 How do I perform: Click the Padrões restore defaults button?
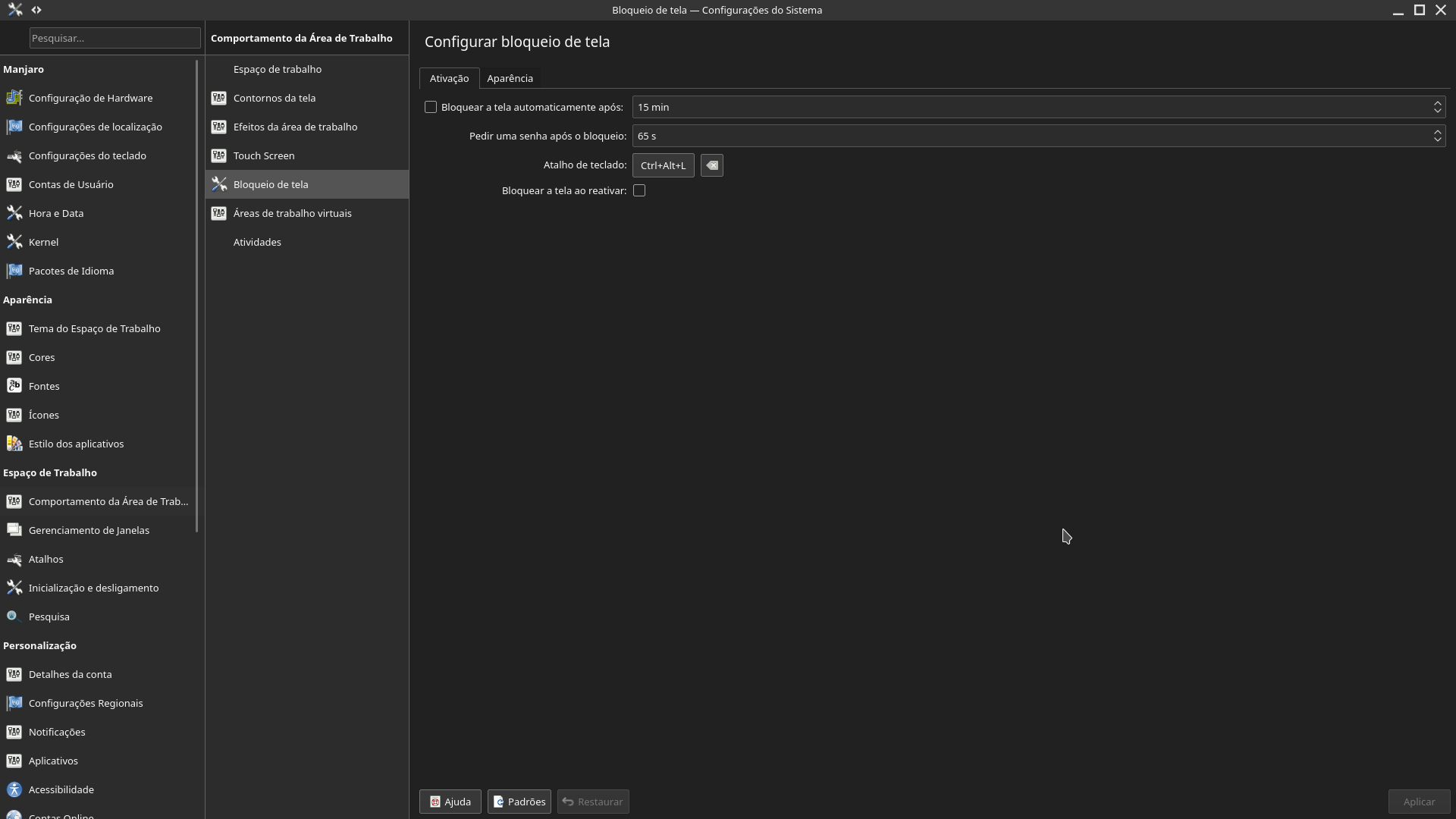click(x=518, y=801)
